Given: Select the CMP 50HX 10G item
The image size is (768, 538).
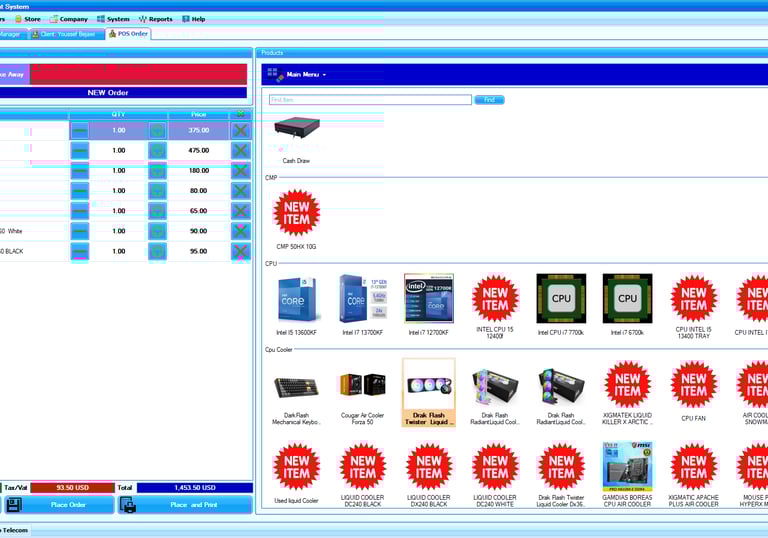Looking at the screenshot, I should pyautogui.click(x=296, y=219).
